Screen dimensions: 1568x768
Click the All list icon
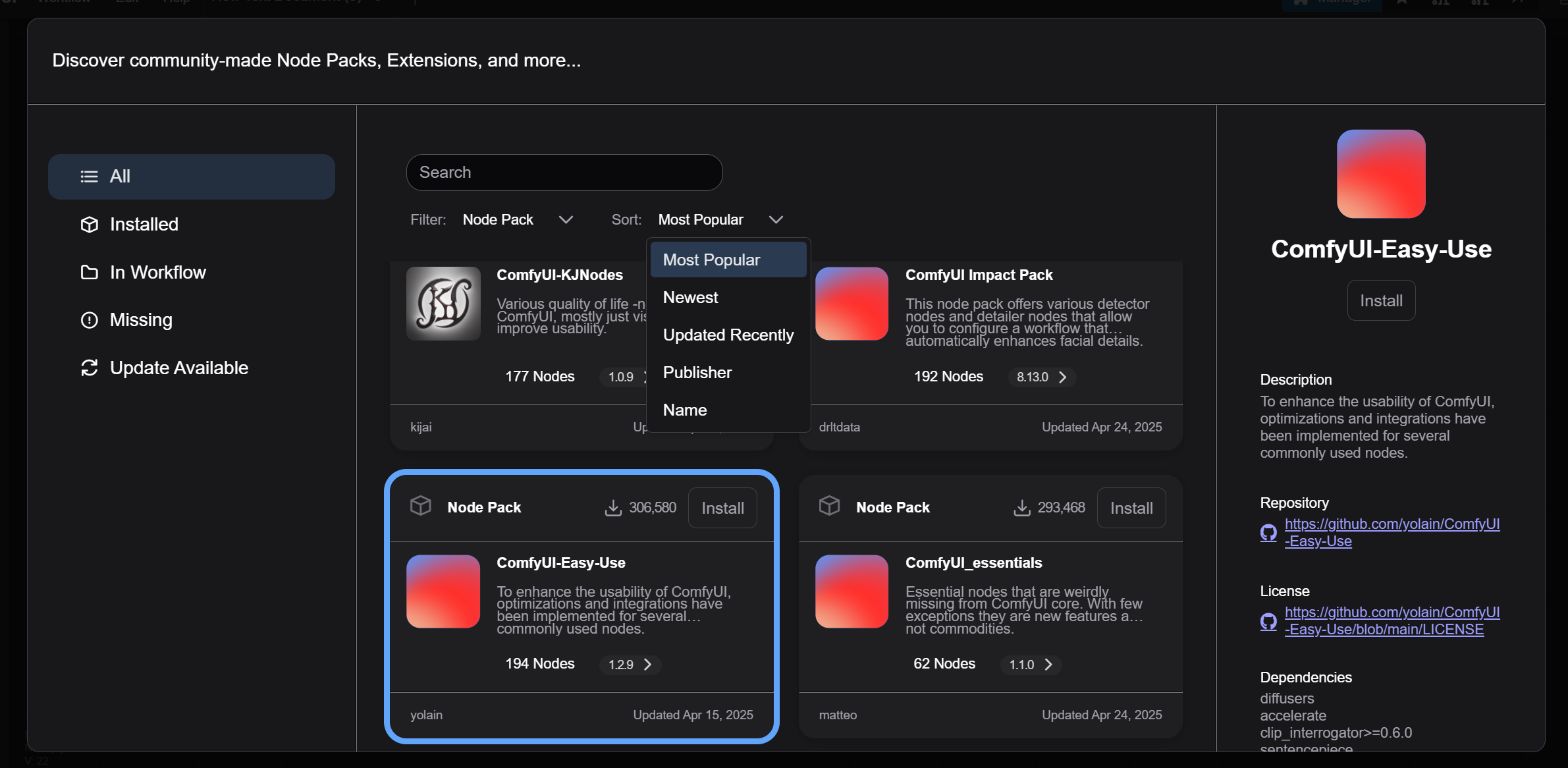point(89,177)
